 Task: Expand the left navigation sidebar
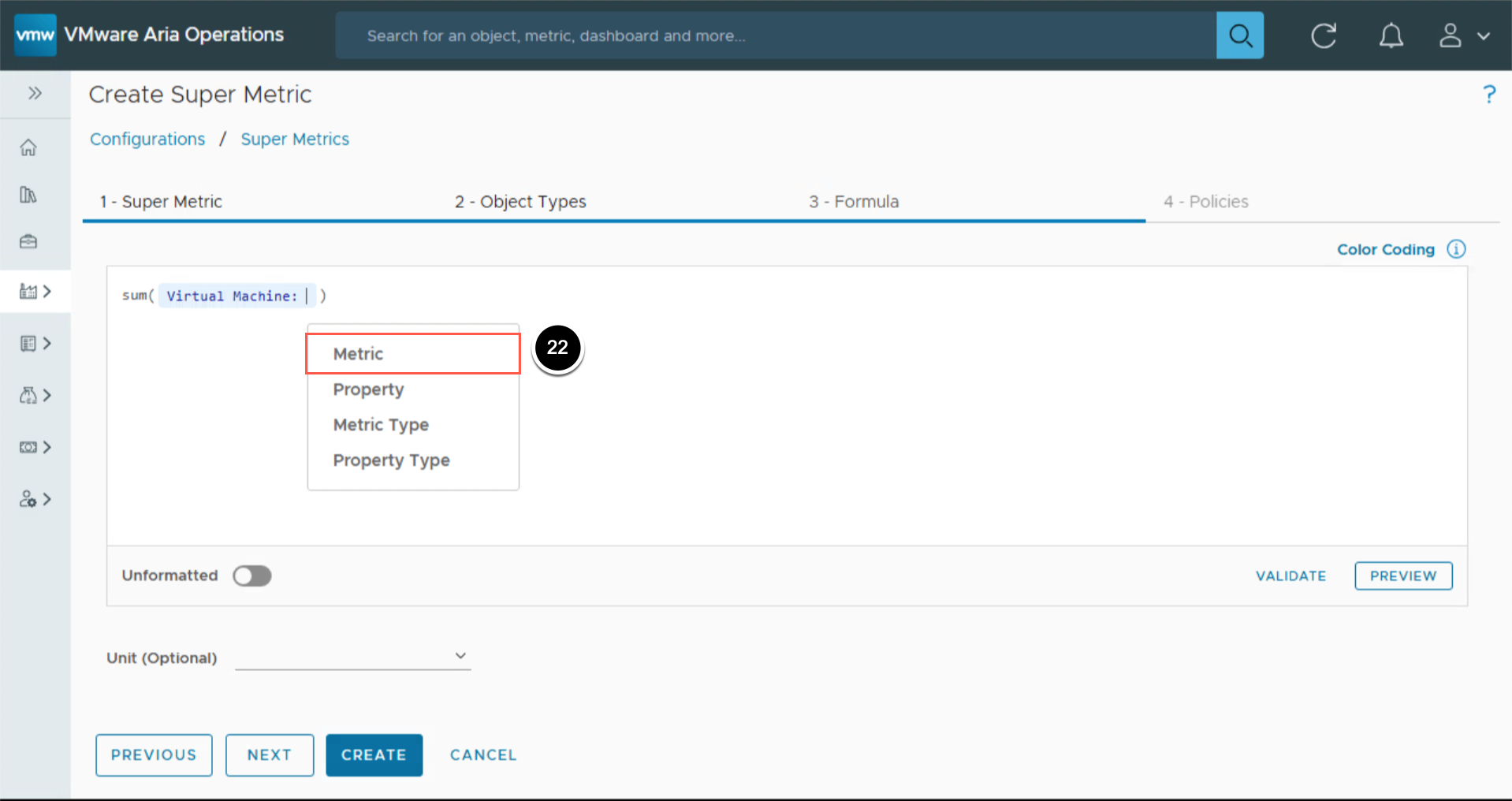[35, 93]
